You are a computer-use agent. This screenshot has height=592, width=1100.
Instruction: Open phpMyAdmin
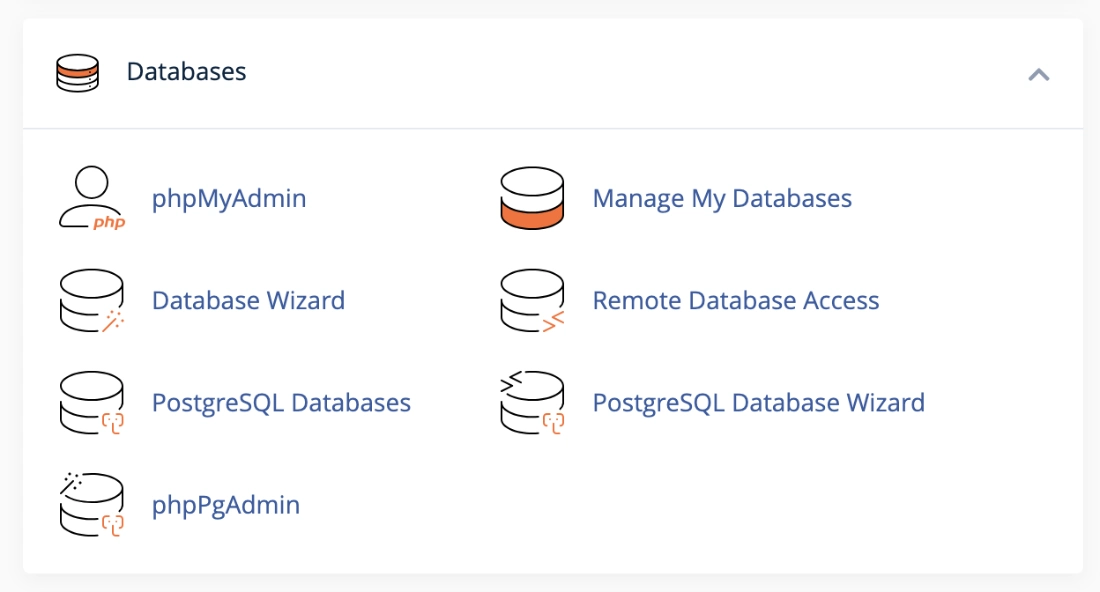coord(229,198)
